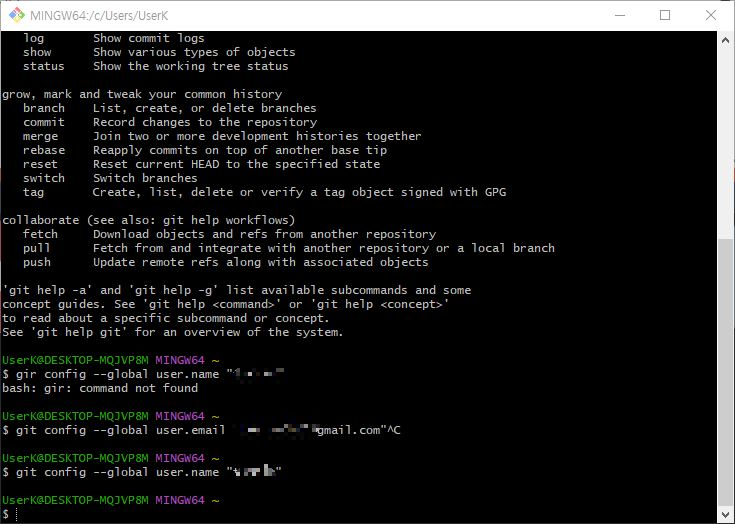Click the 'rebase' command name
Image resolution: width=735 pixels, height=524 pixels.
pos(44,150)
